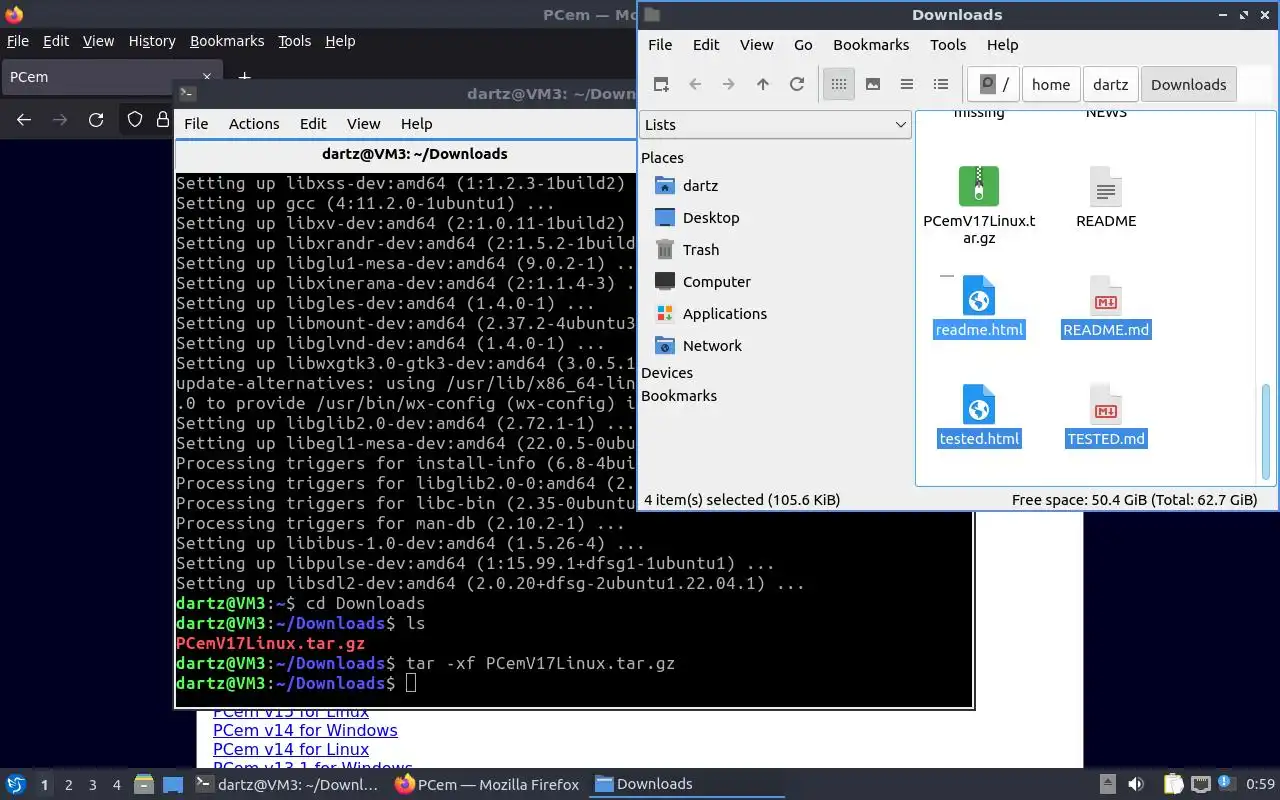Select readme.html file icon
The height and width of the screenshot is (800, 1280).
click(x=979, y=296)
